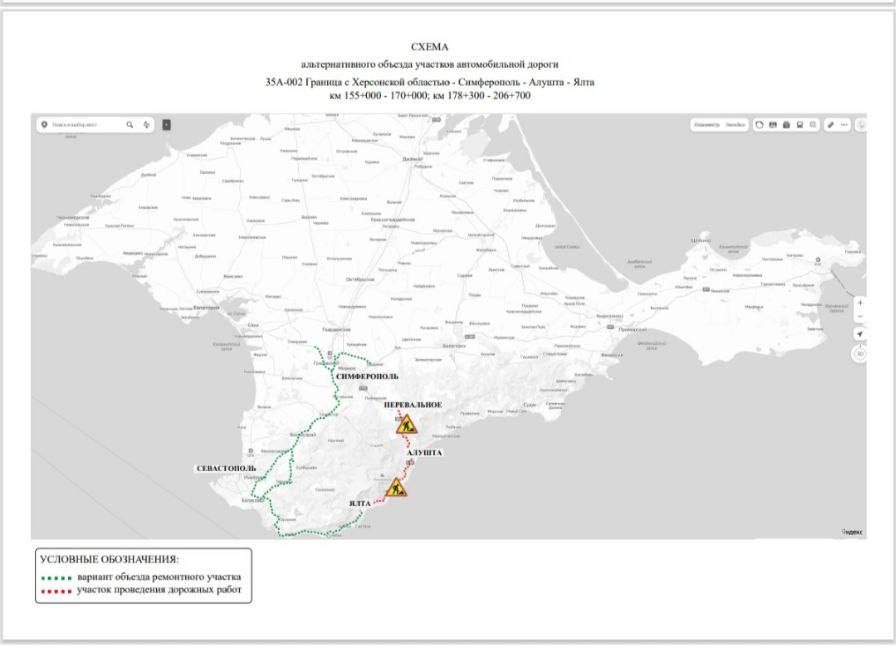This screenshot has width=896, height=672.
Task: Toggle the parking layer icon in map toolbar
Action: coord(786,125)
